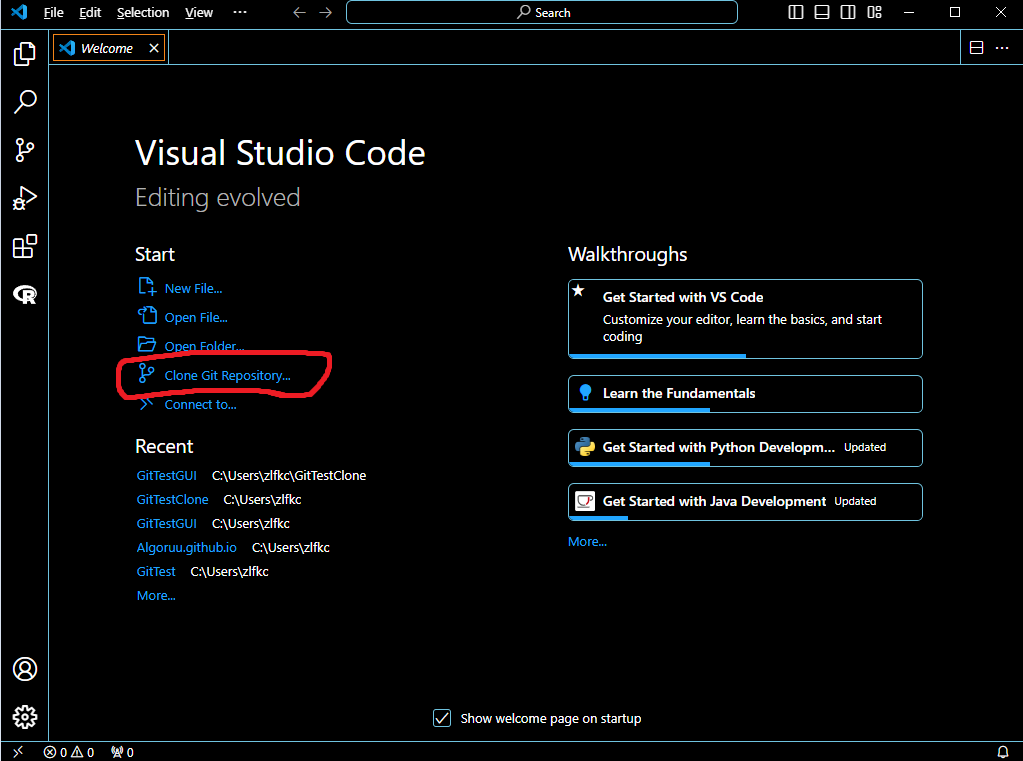The image size is (1023, 761).
Task: Click the Open Folder icon
Action: pyautogui.click(x=147, y=344)
